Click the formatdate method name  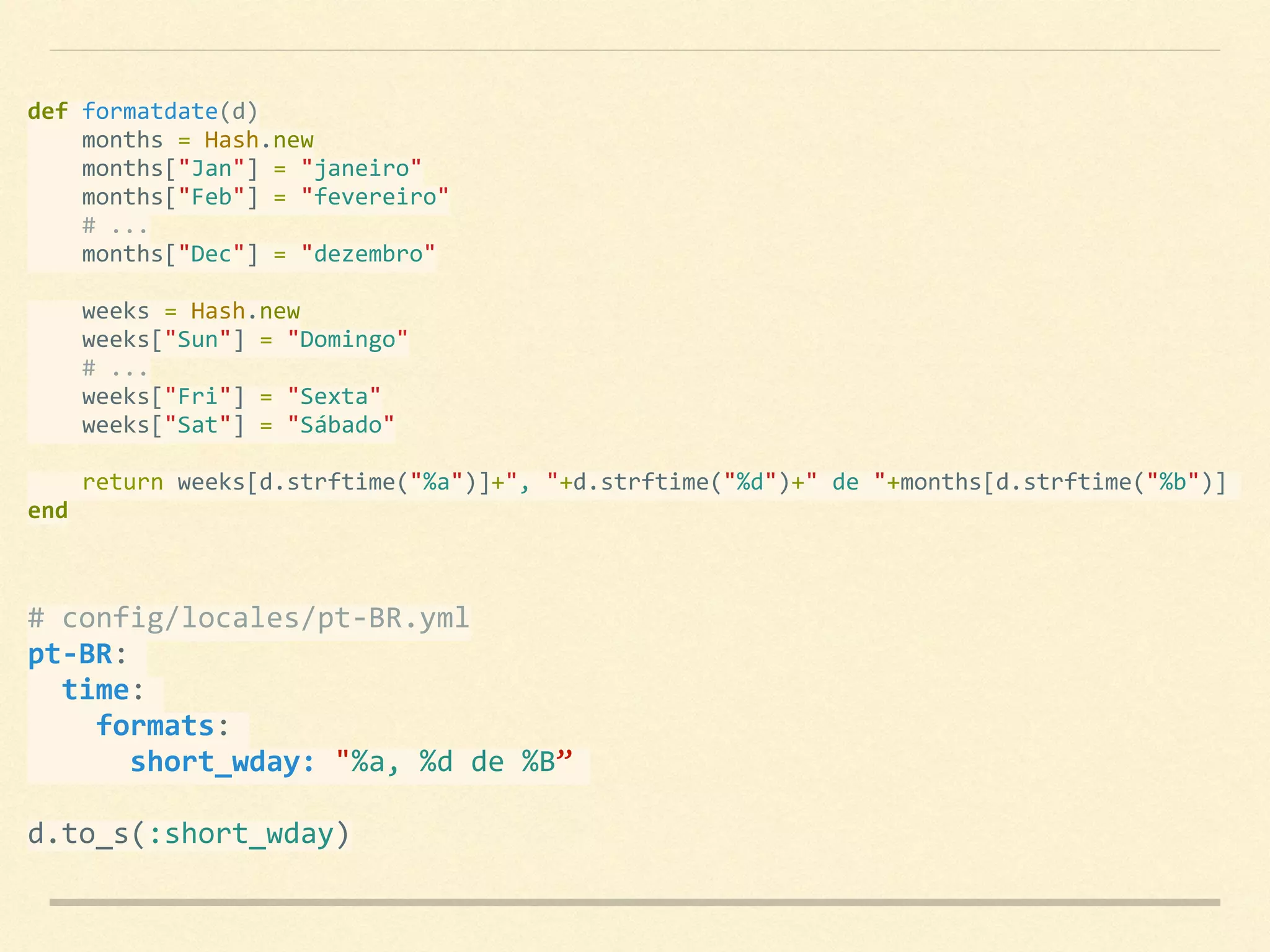coord(149,112)
